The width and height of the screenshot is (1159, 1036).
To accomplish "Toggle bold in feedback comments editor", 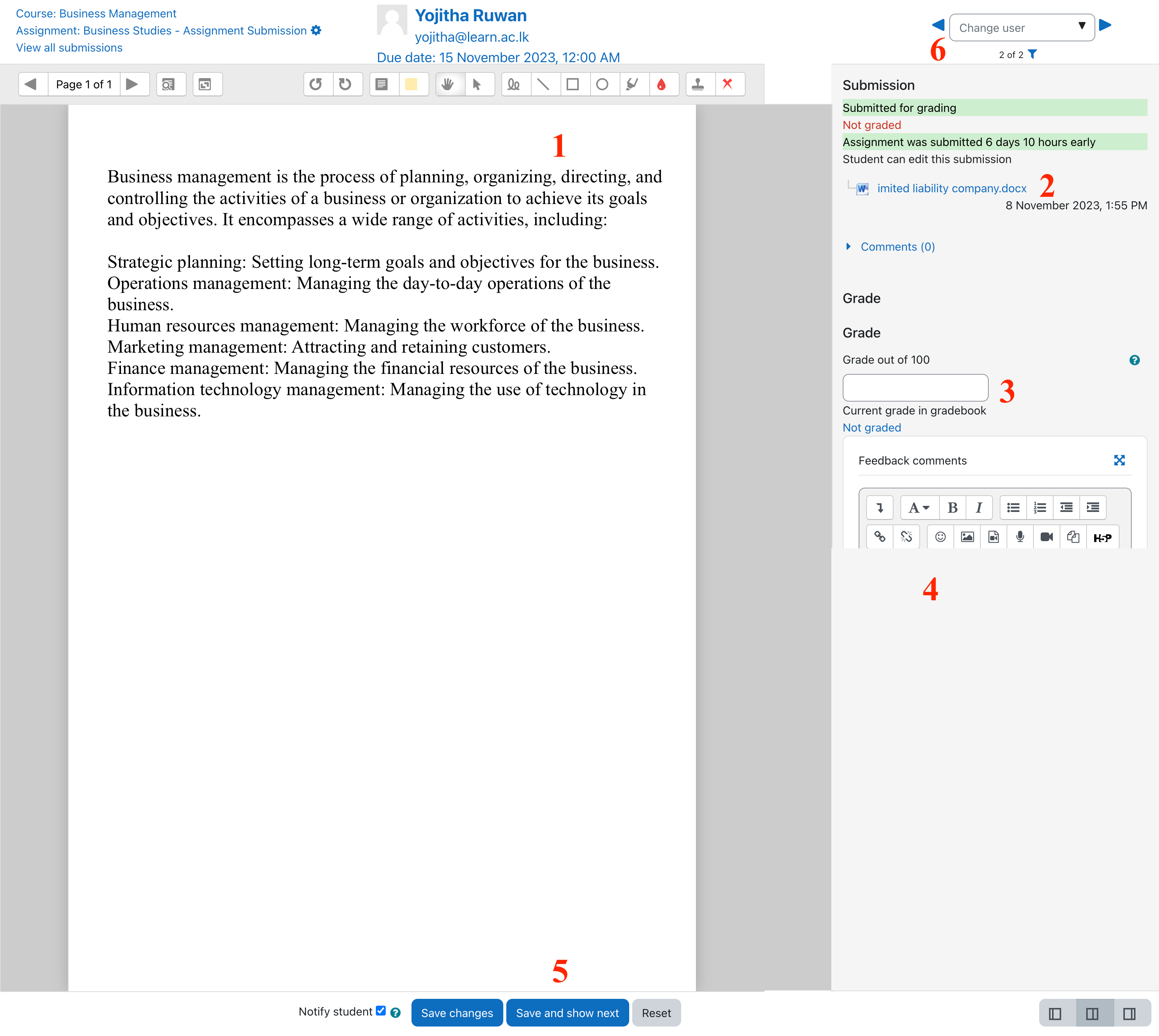I will coord(952,507).
